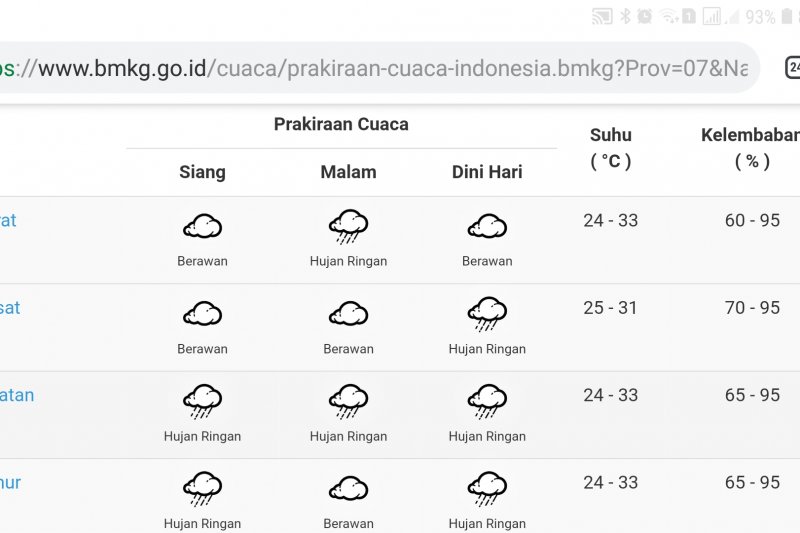Click the Berawan cloud icon under Siang, first row
800x533 pixels.
click(203, 226)
